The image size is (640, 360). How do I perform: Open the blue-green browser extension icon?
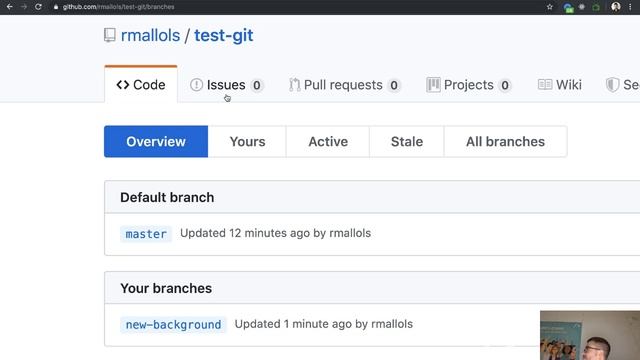click(x=568, y=7)
